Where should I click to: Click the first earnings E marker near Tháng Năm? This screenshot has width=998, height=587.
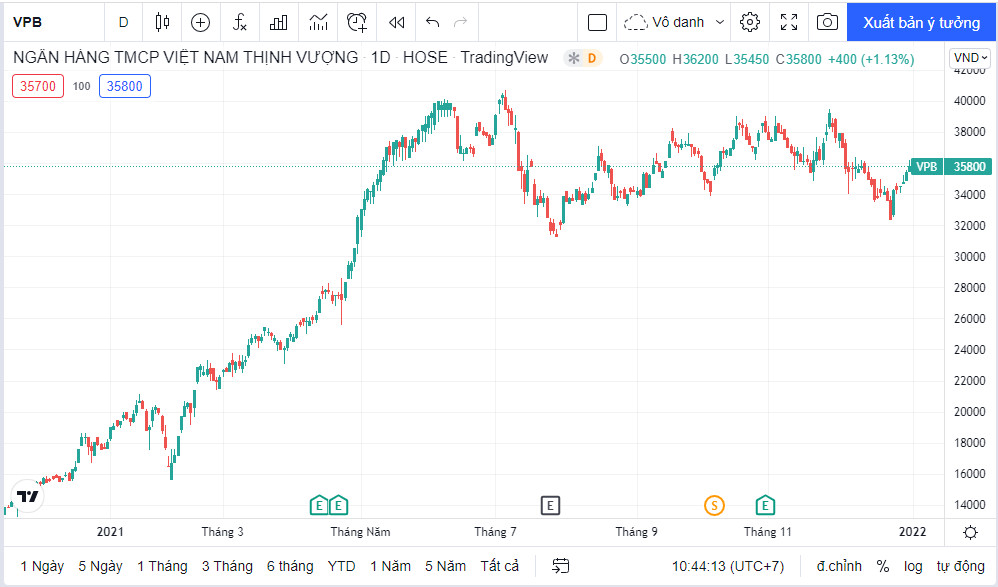click(319, 506)
